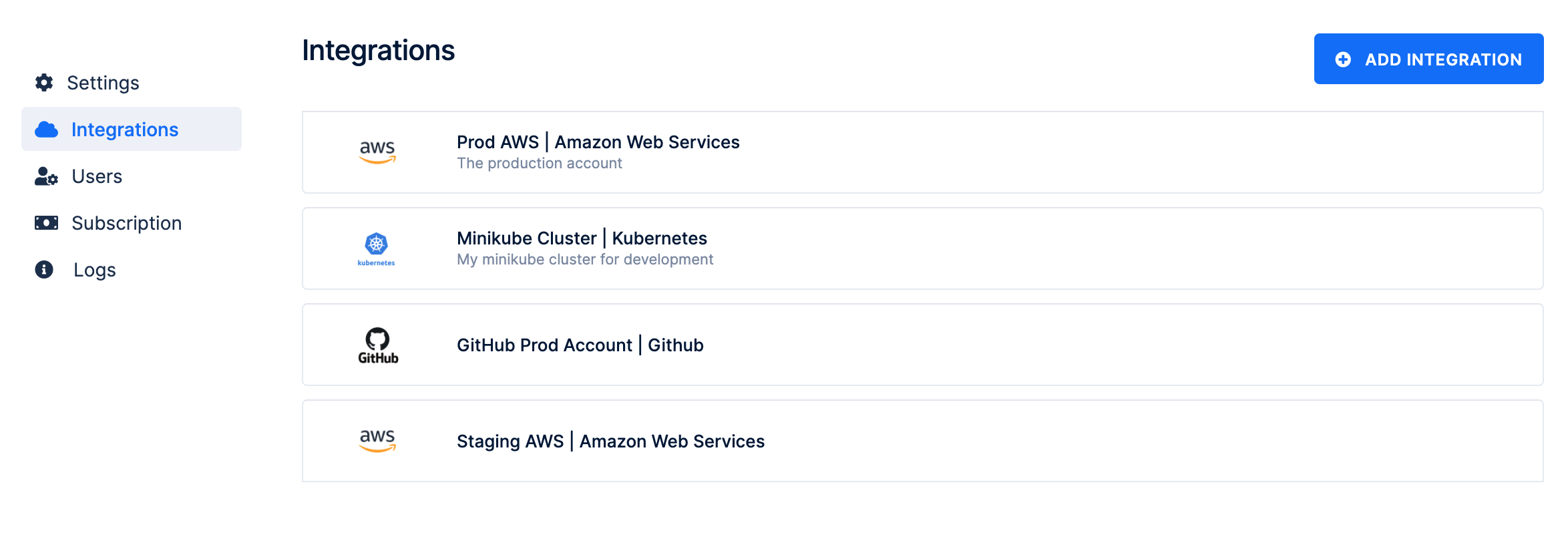The width and height of the screenshot is (1568, 557).
Task: Select the Integrations sidebar item
Action: [125, 130]
